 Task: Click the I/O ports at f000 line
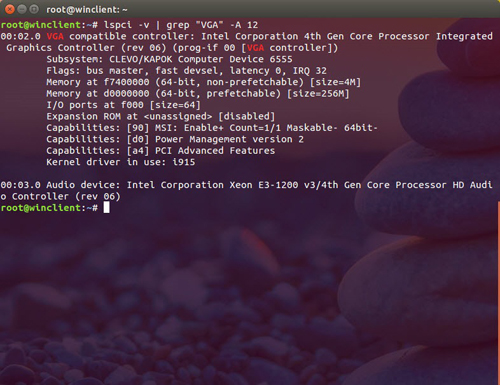123,105
